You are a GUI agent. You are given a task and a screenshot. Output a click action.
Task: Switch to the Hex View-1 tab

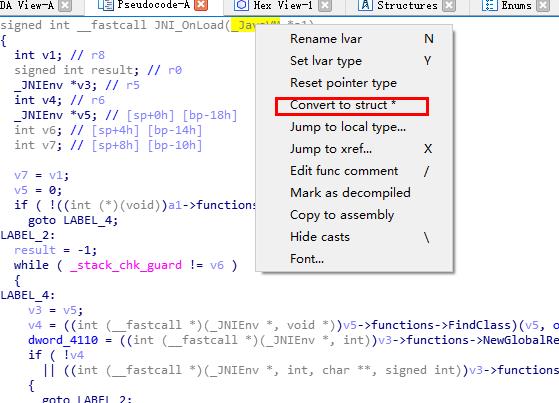coord(283,5)
